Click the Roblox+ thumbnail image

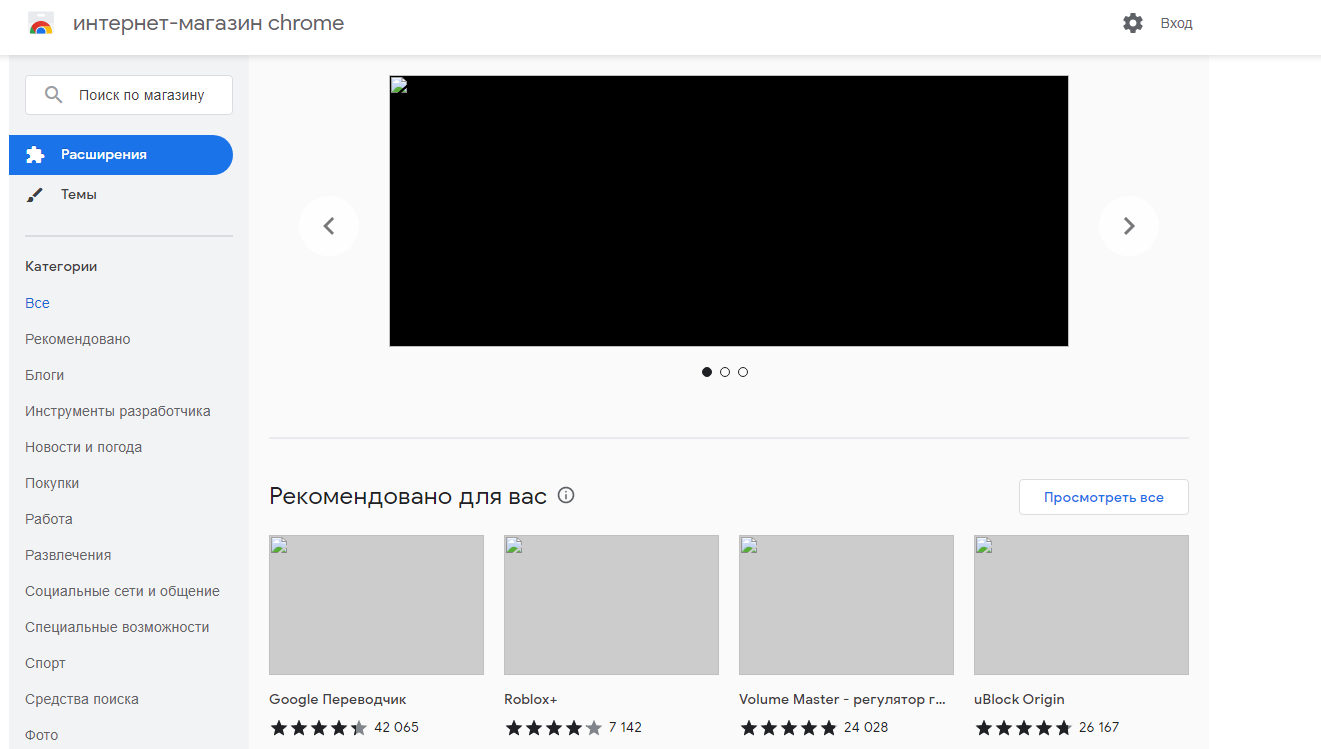pos(611,604)
